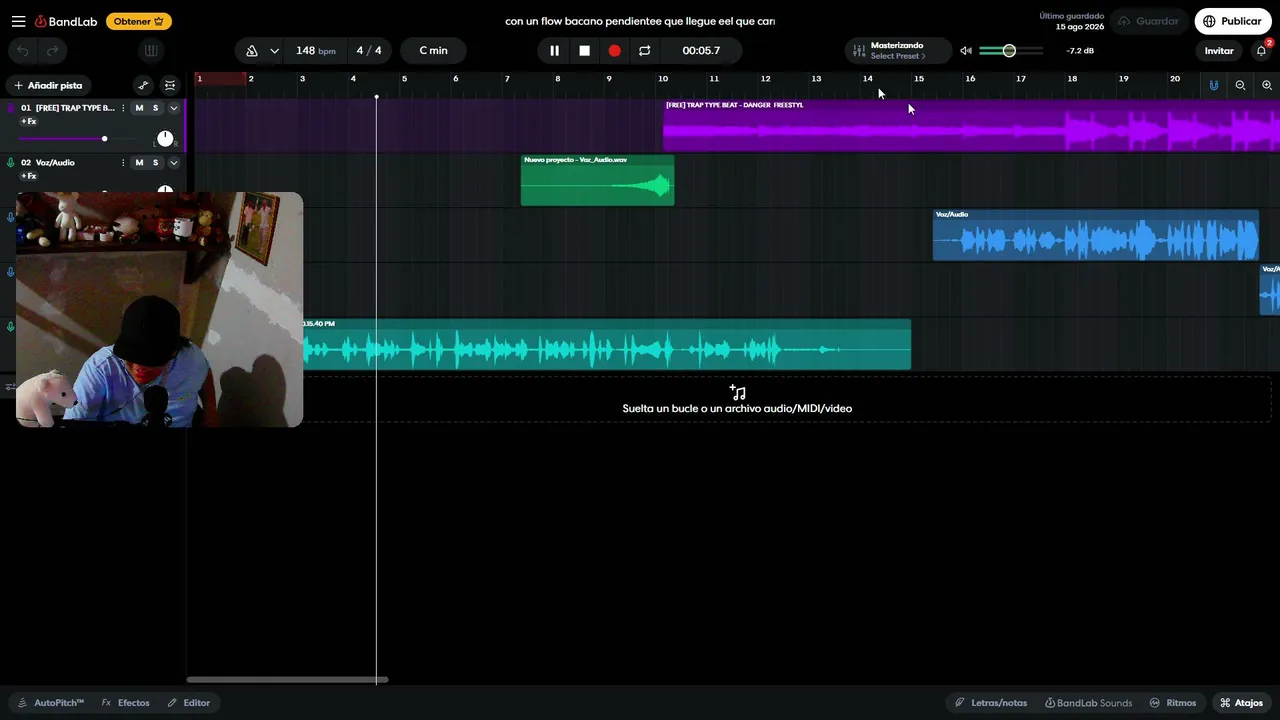Redo the last undone action

pos(52,51)
